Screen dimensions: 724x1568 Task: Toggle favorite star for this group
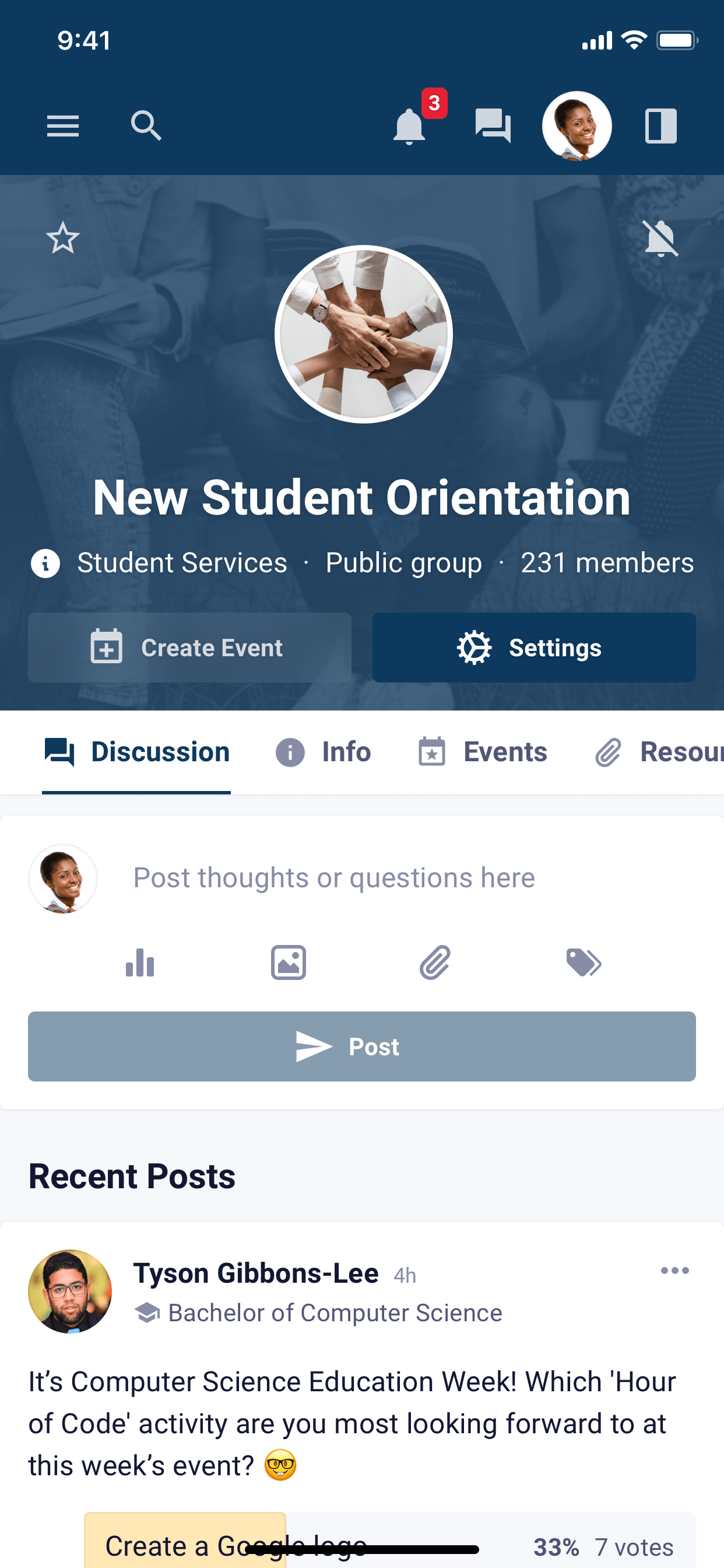point(63,238)
